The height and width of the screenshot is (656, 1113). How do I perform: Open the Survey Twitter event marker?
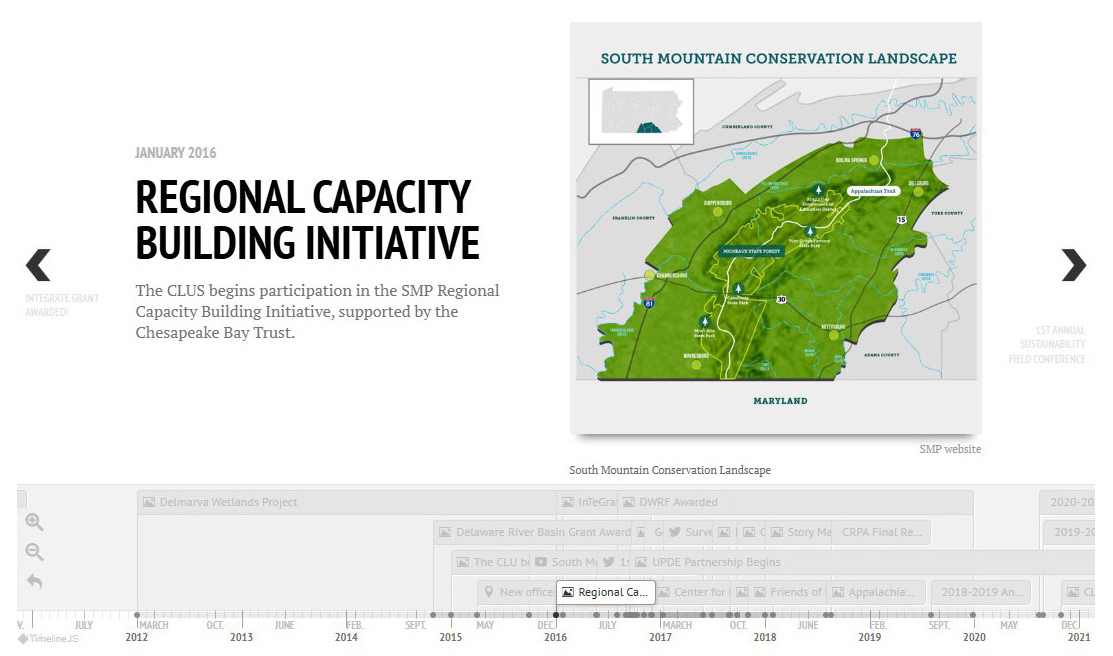[x=690, y=532]
